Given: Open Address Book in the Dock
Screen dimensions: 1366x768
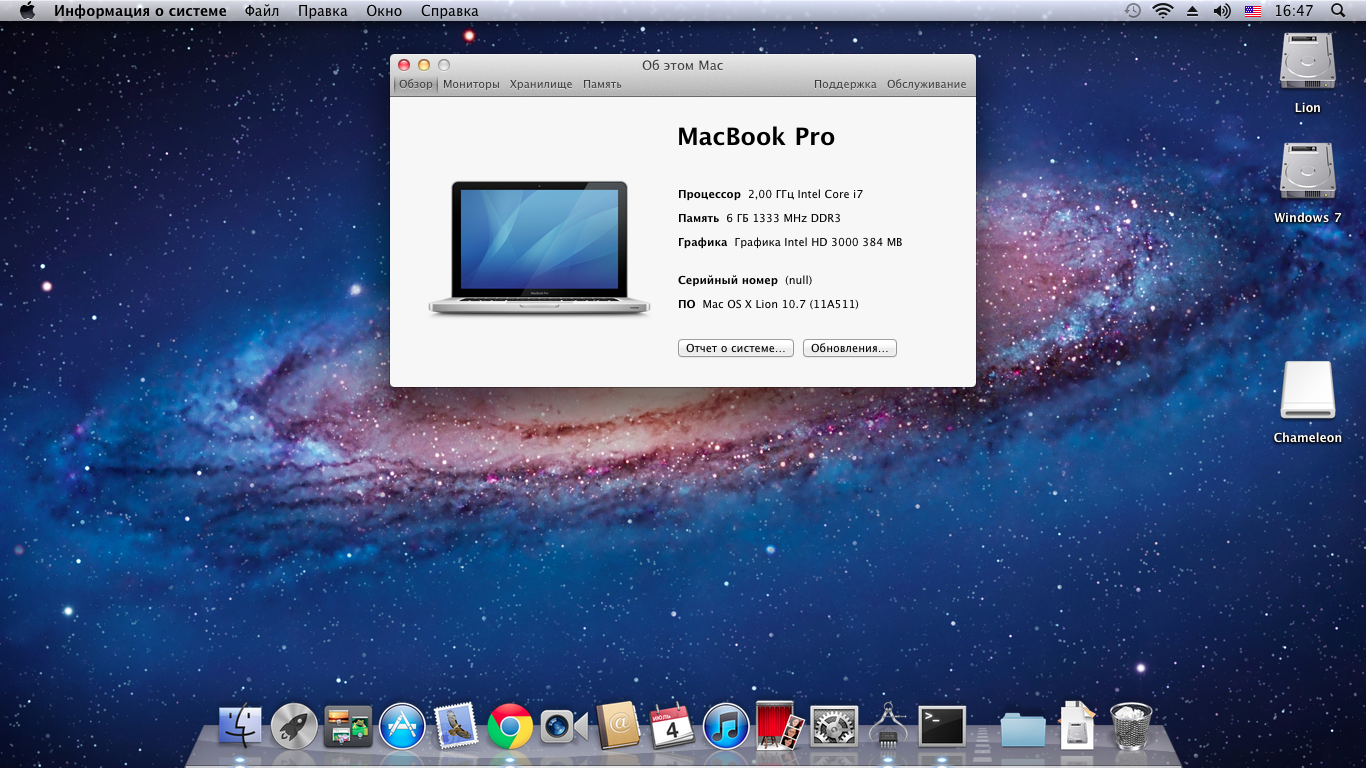Looking at the screenshot, I should tap(618, 726).
